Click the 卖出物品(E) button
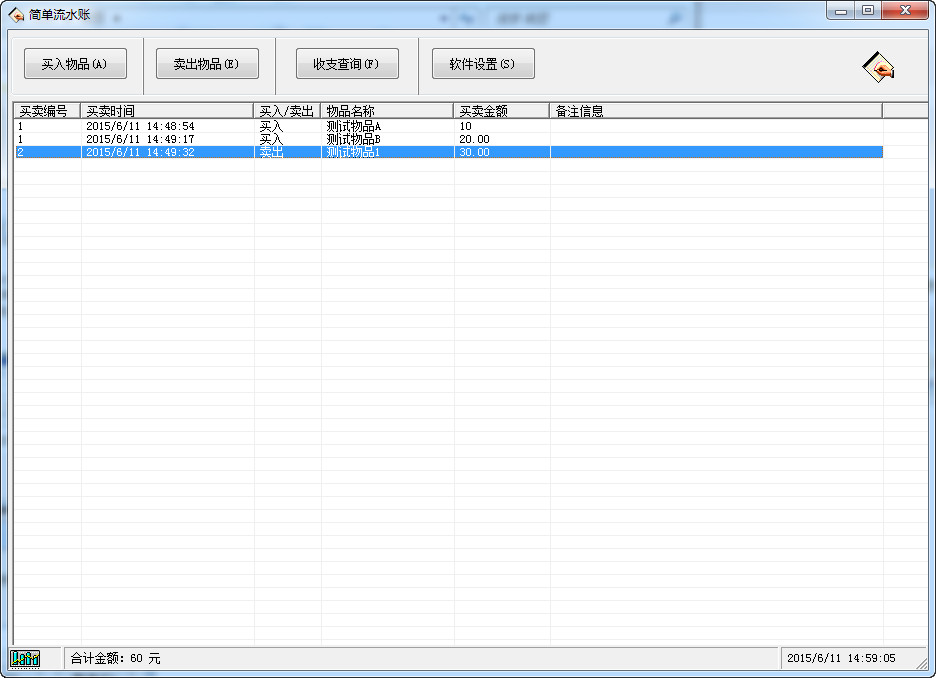Screen dimensions: 936x678 point(207,64)
